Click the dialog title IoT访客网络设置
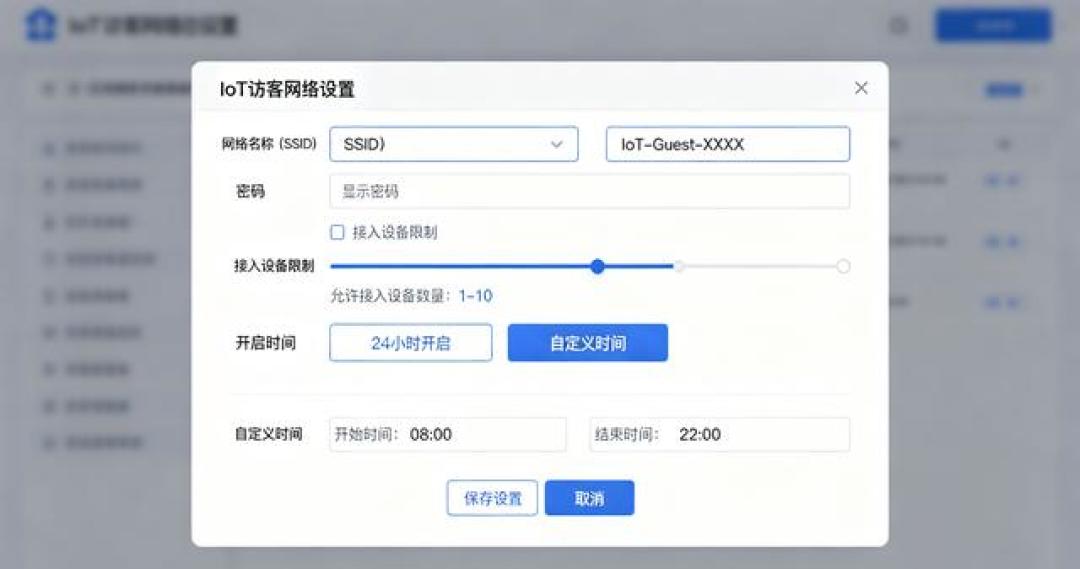The height and width of the screenshot is (569, 1080). click(287, 89)
